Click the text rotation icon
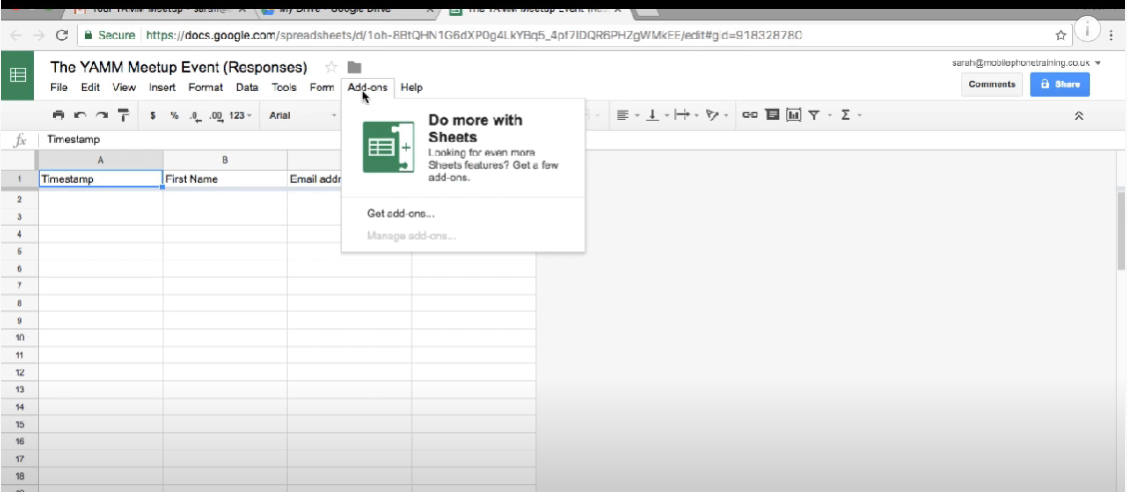1127x492 pixels. tap(712, 115)
